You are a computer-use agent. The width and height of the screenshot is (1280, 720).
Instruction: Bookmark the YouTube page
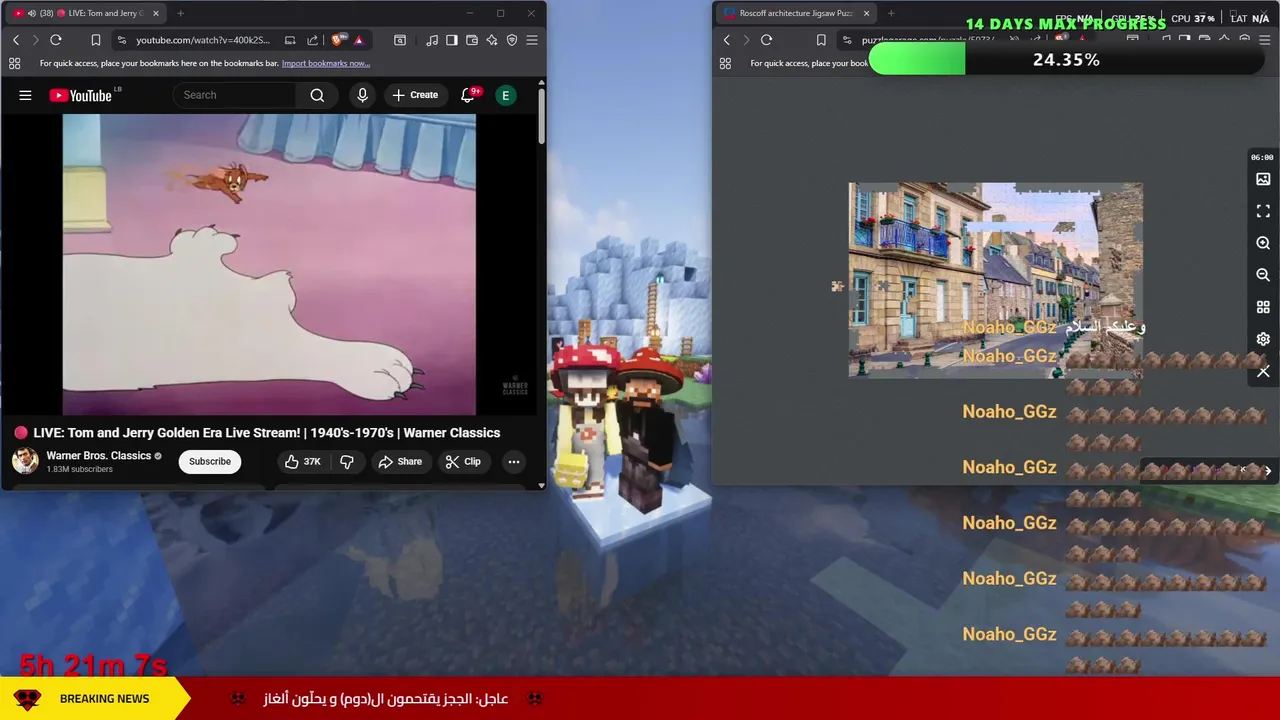96,40
